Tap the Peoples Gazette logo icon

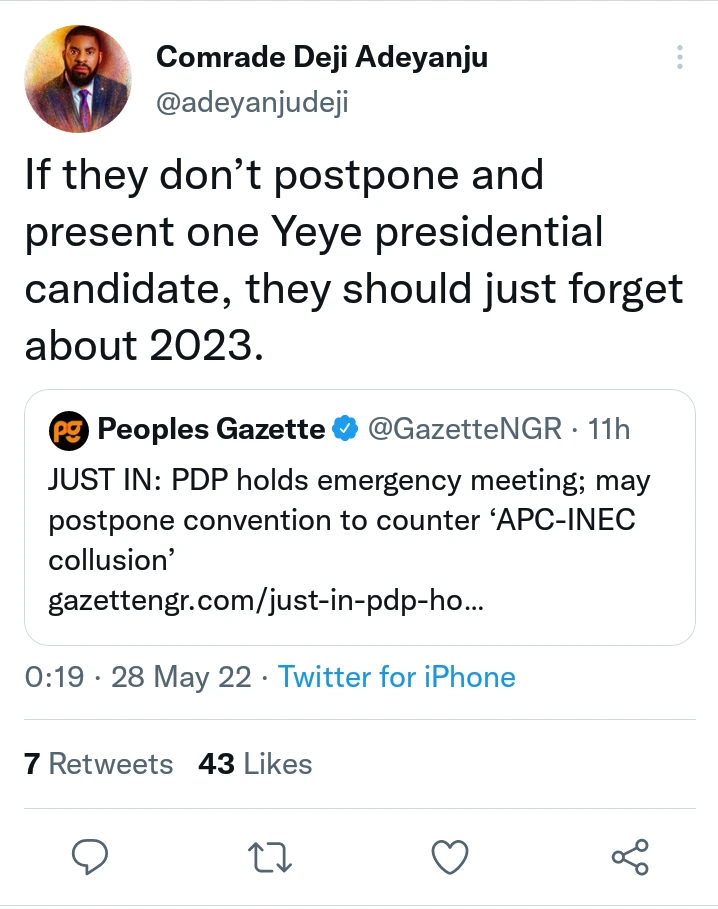(x=68, y=430)
